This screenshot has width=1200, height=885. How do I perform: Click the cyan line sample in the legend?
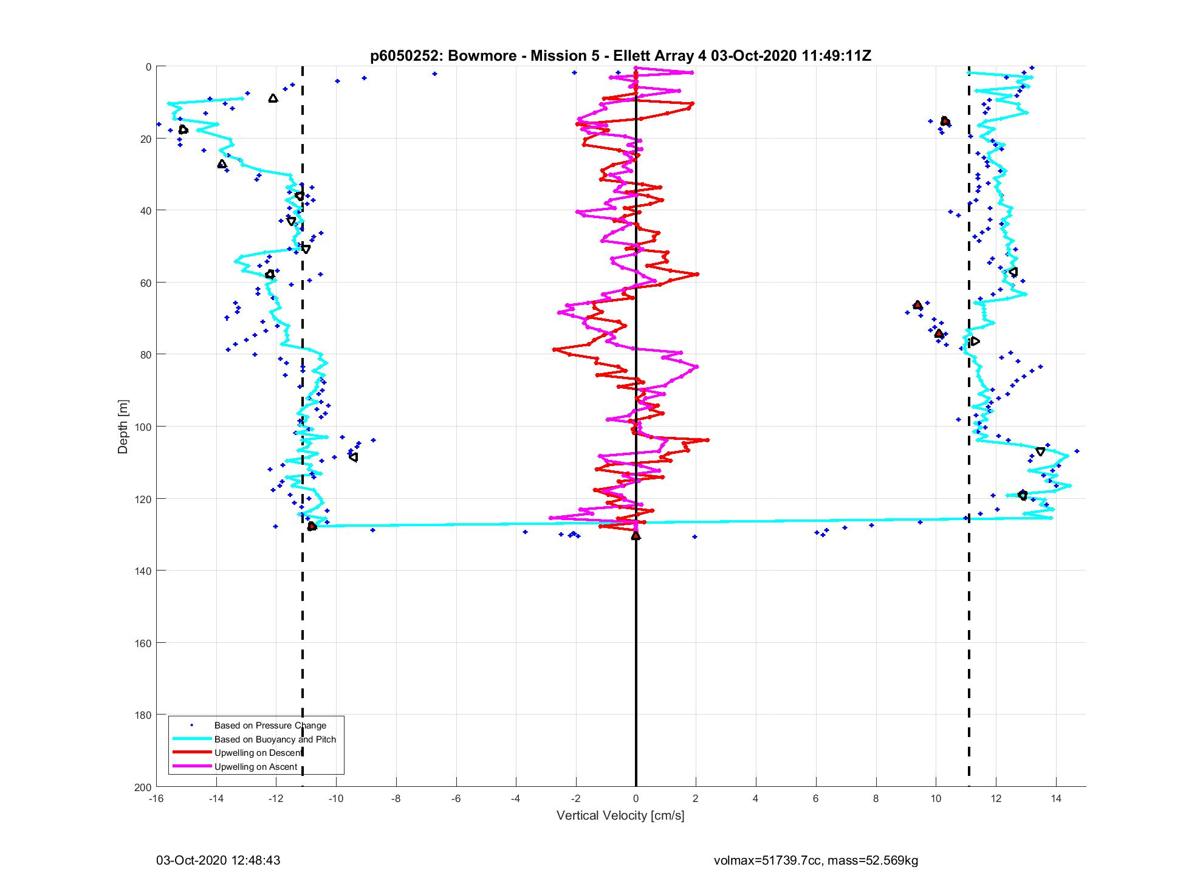191,738
